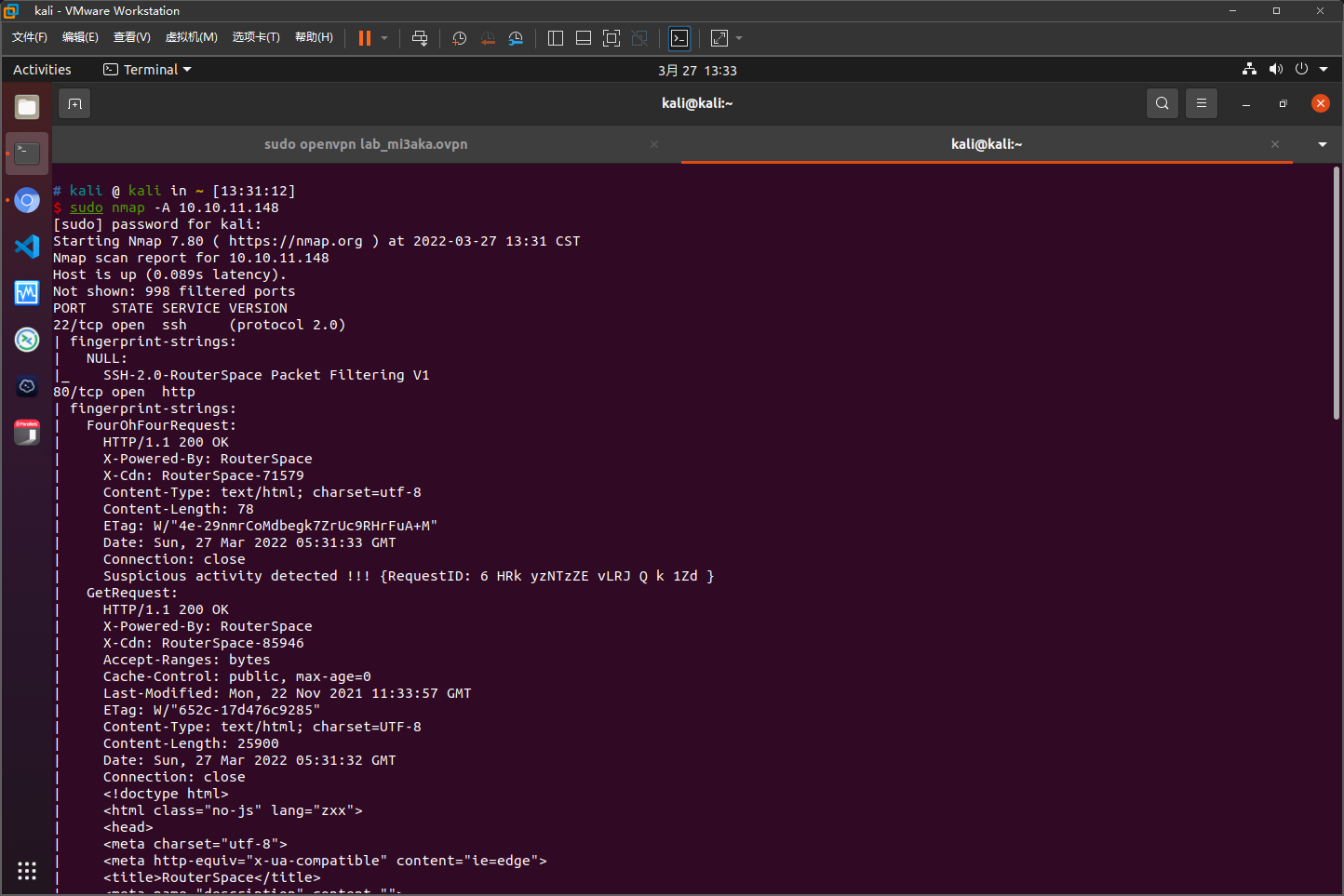Open the snapshot manager toolbar icon
Viewport: 1344px width, 896px height.
516,38
